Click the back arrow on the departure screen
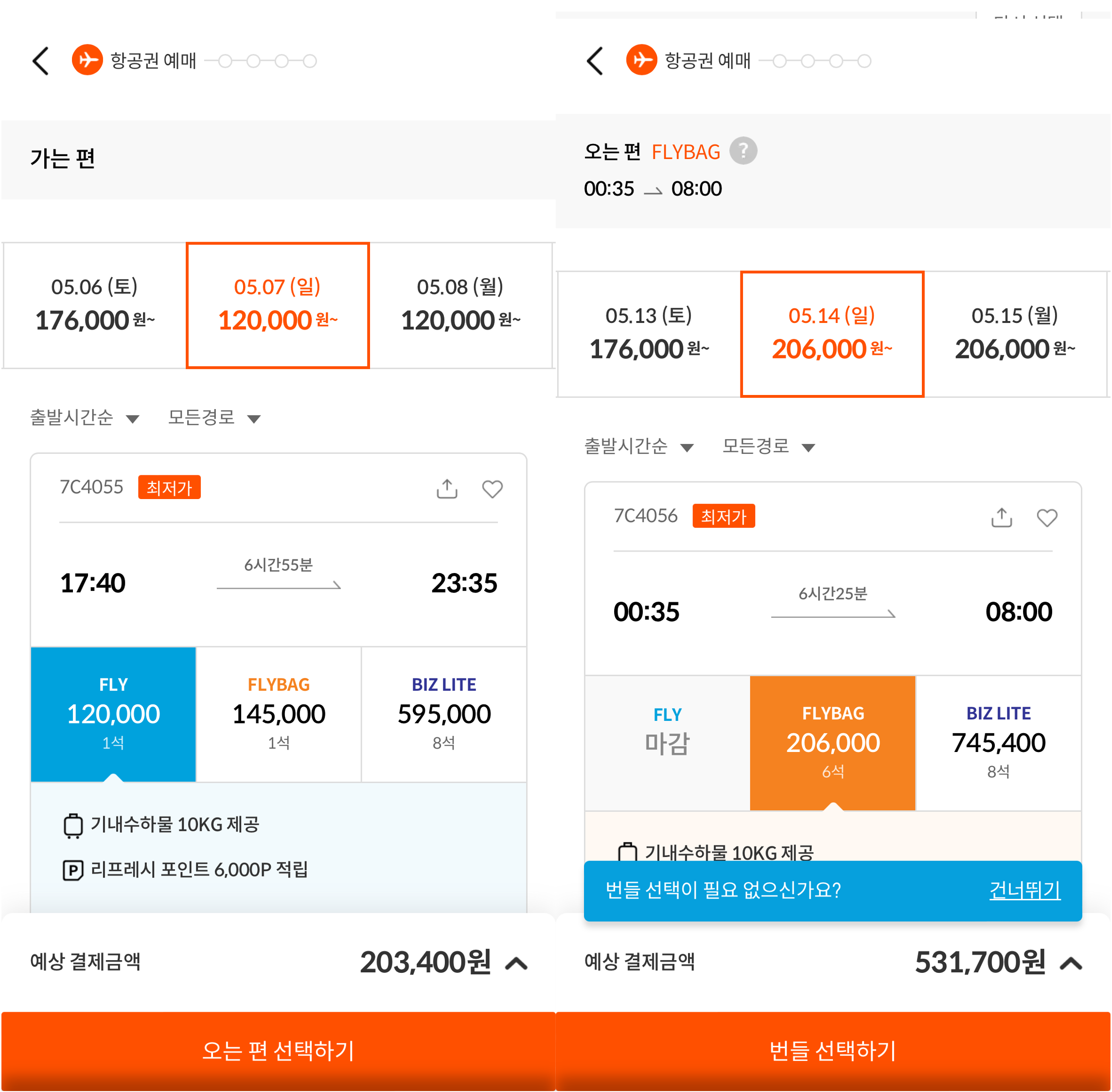The height and width of the screenshot is (1092, 1112). tap(41, 60)
